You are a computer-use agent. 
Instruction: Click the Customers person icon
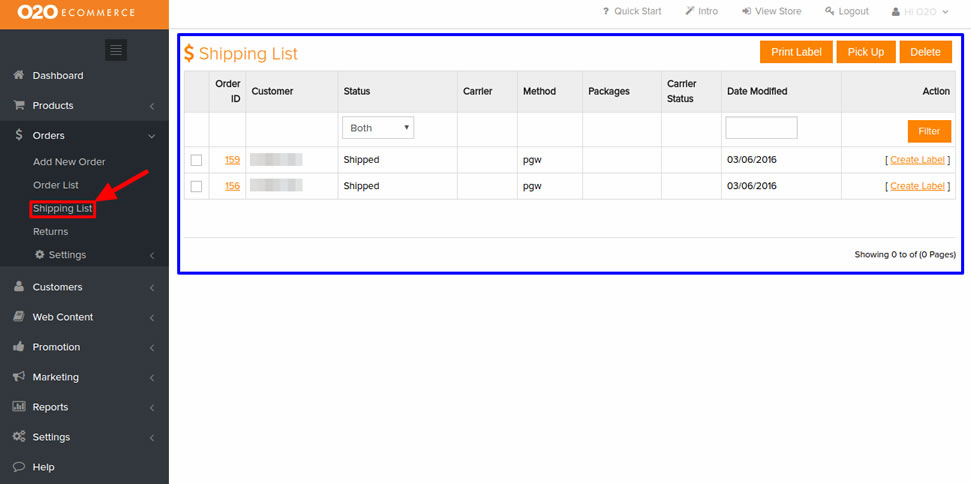pyautogui.click(x=18, y=287)
